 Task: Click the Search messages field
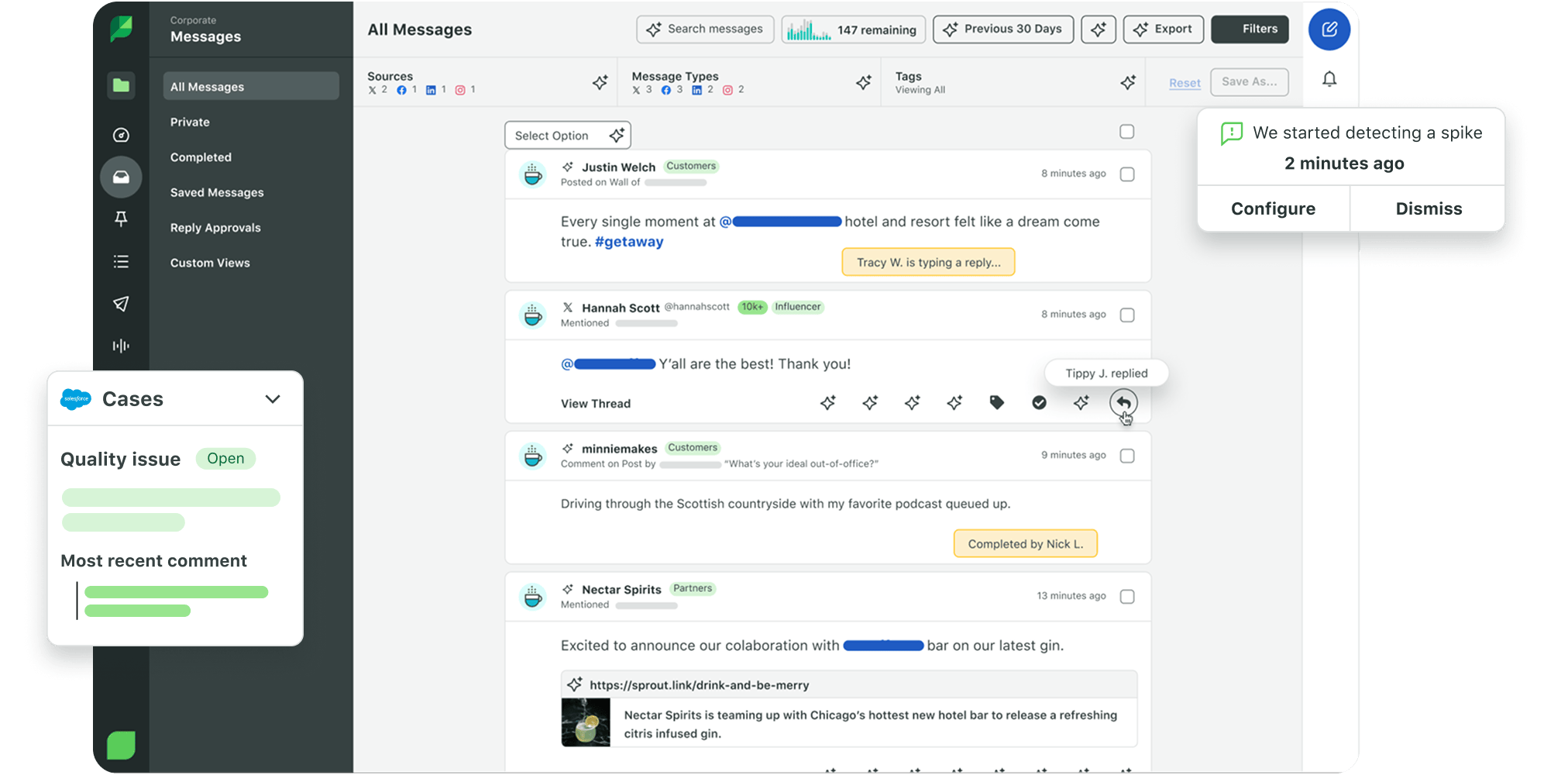pyautogui.click(x=705, y=29)
